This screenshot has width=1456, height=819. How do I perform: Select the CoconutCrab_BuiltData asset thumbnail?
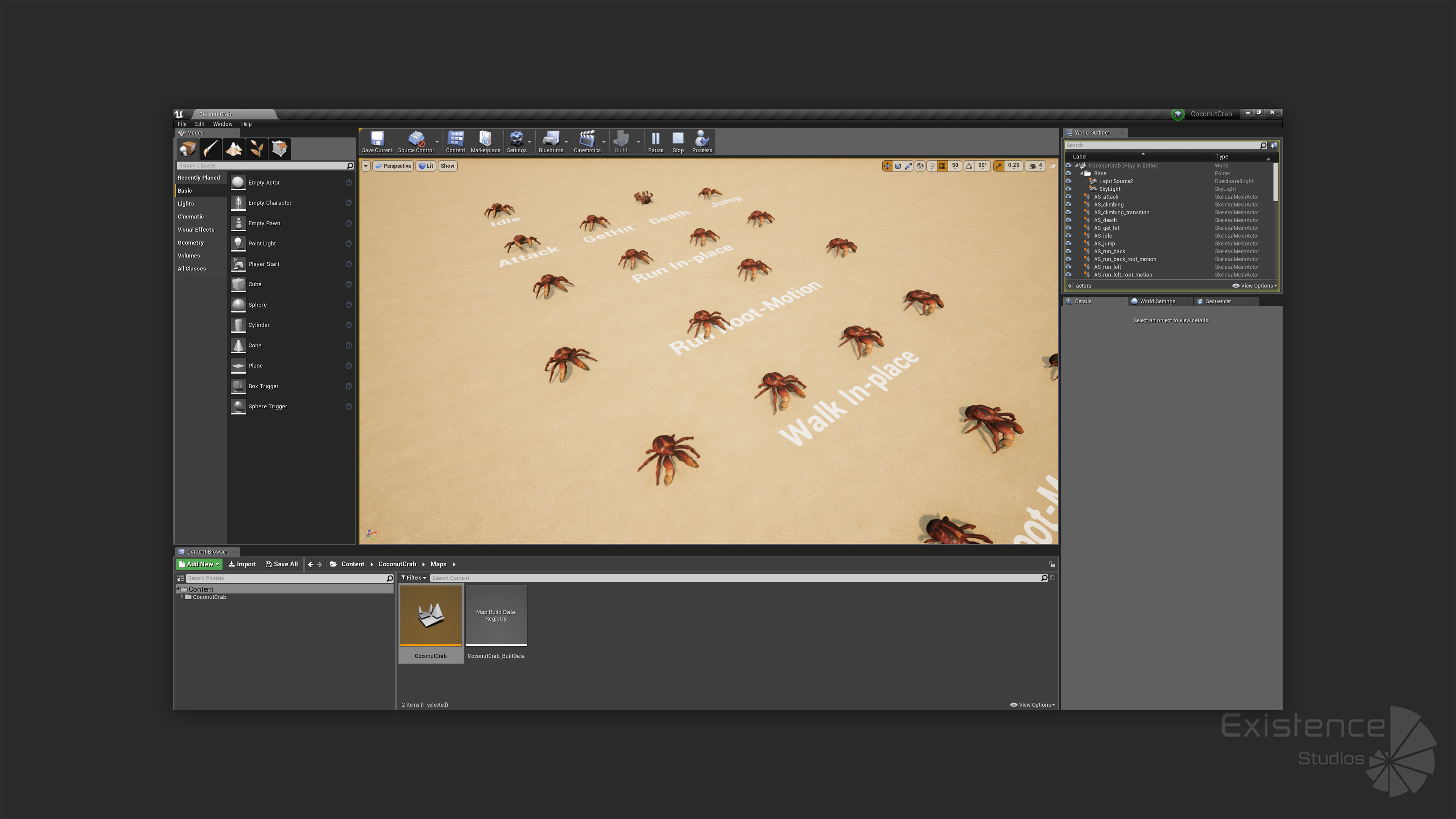point(496,616)
